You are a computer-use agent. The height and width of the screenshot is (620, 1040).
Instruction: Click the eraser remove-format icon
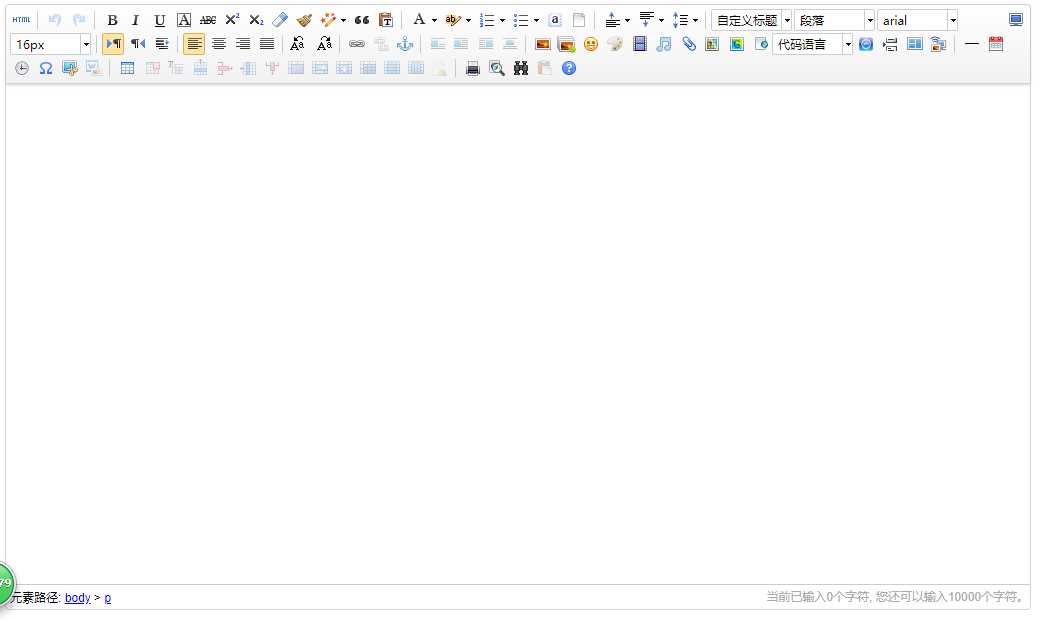click(x=280, y=20)
